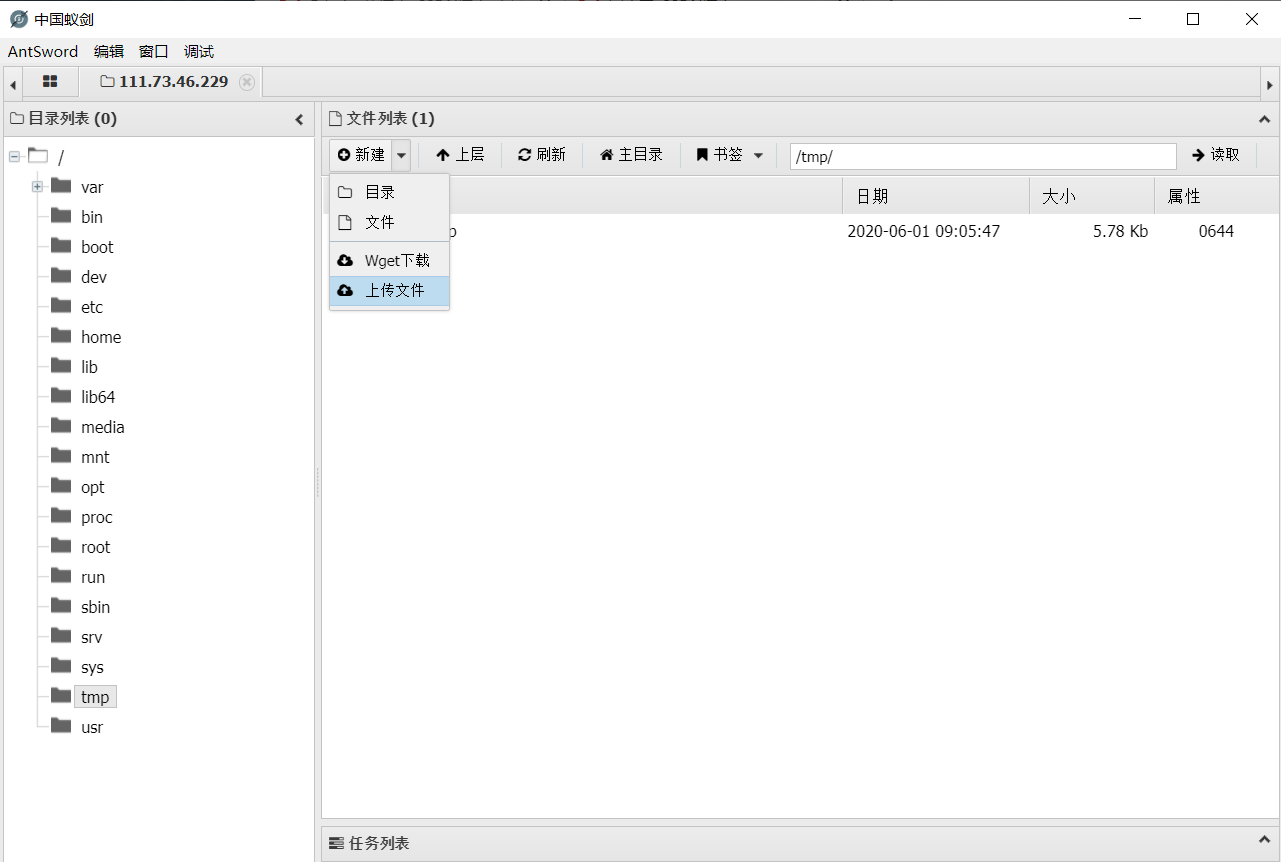Open the AntSword menu

43,52
